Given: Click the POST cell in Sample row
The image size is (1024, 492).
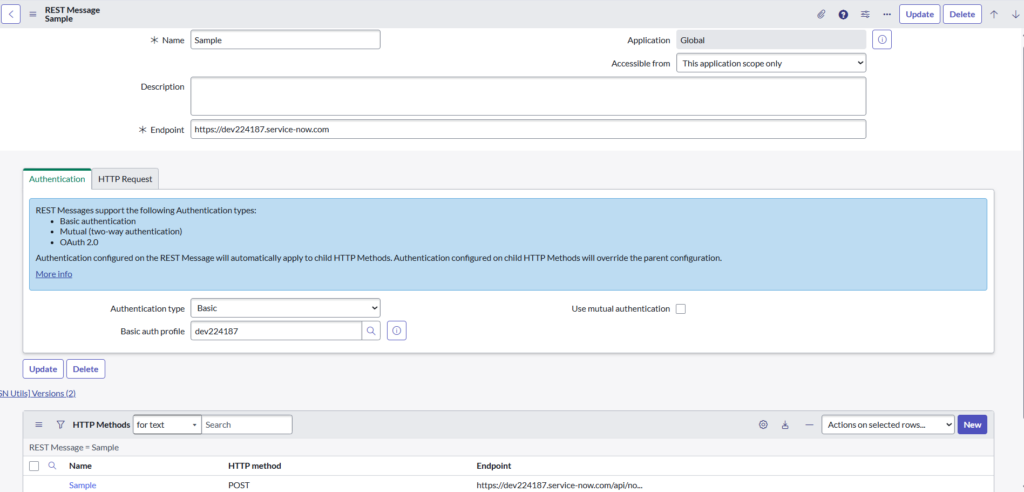Looking at the screenshot, I should (x=239, y=485).
